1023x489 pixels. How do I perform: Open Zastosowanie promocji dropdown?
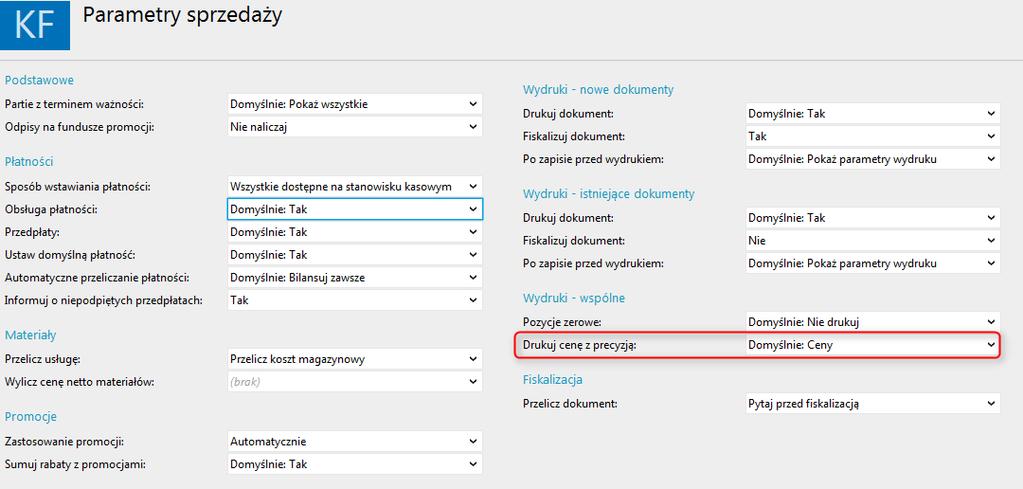(355, 441)
